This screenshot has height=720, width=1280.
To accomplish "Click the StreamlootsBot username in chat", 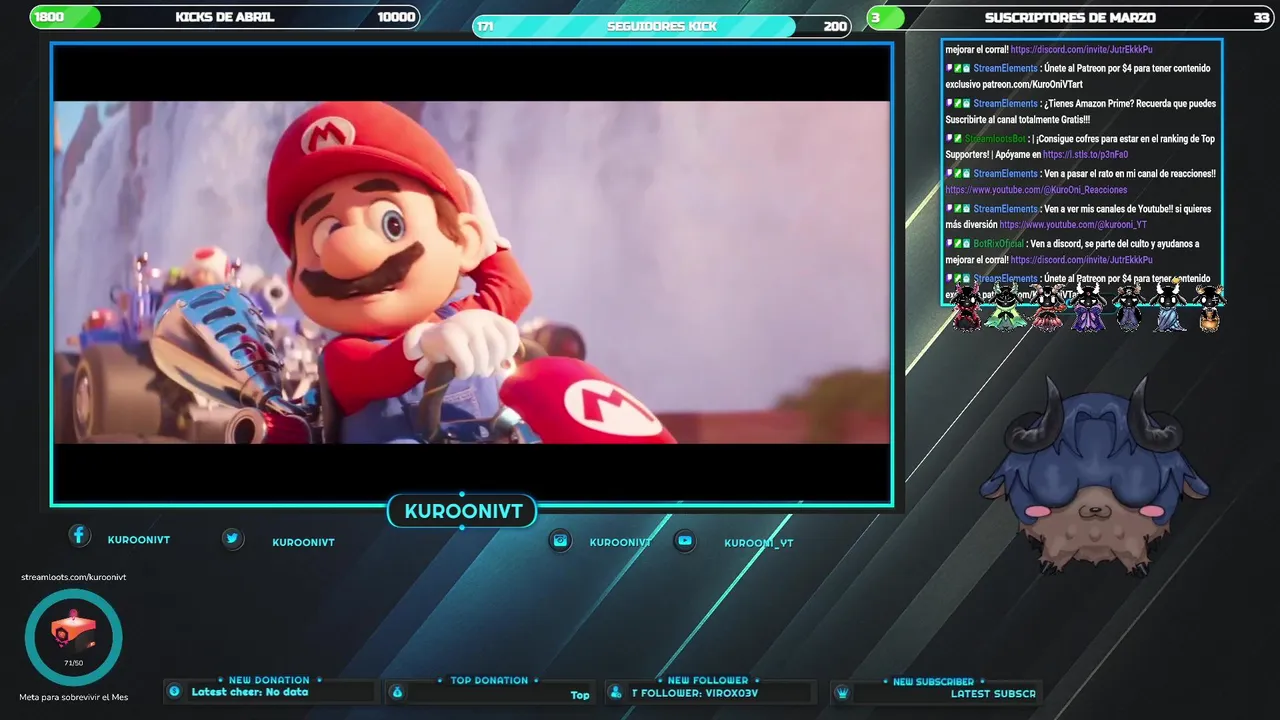I will pos(995,139).
